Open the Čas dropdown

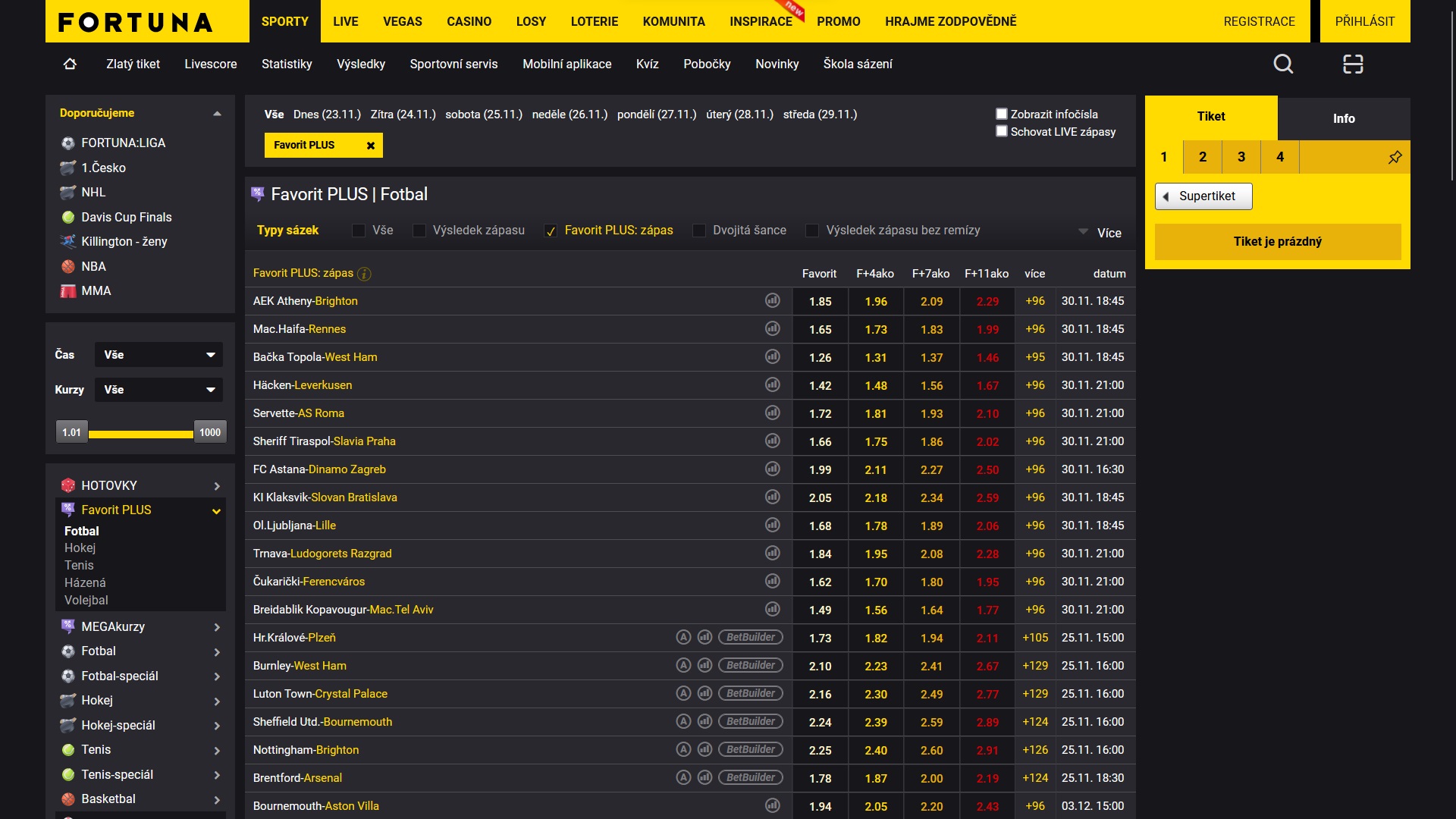pos(158,355)
